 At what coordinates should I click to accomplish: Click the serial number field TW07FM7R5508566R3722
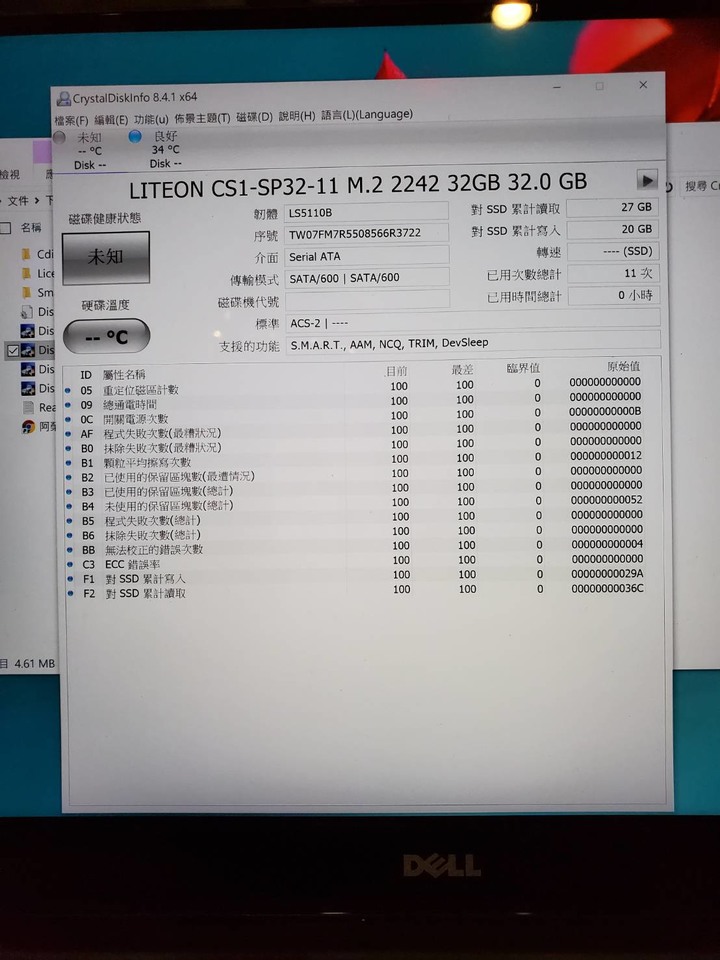[366, 233]
